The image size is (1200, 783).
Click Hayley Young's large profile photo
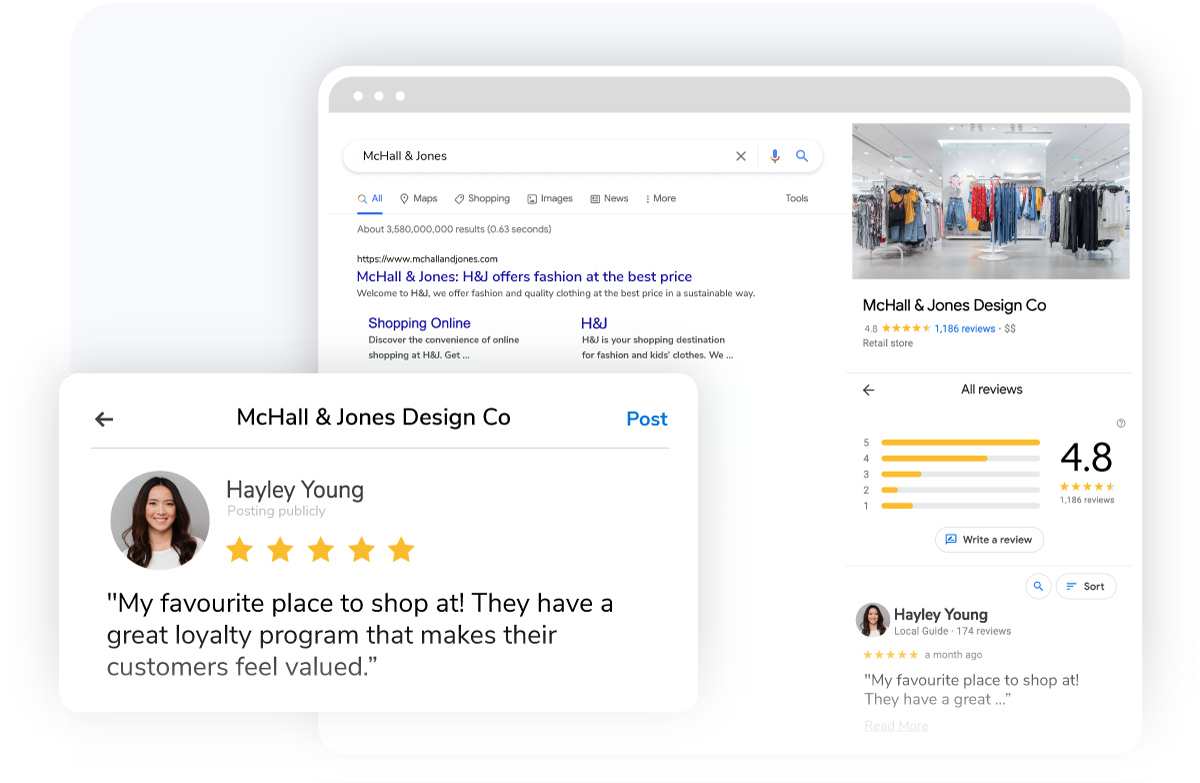160,520
